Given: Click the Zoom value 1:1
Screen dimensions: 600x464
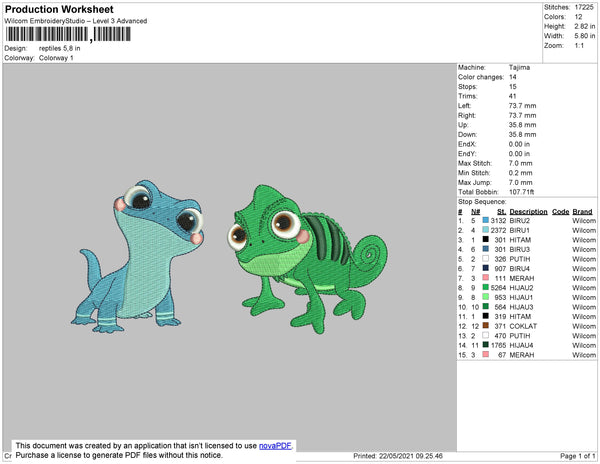Looking at the screenshot, I should click(579, 46).
